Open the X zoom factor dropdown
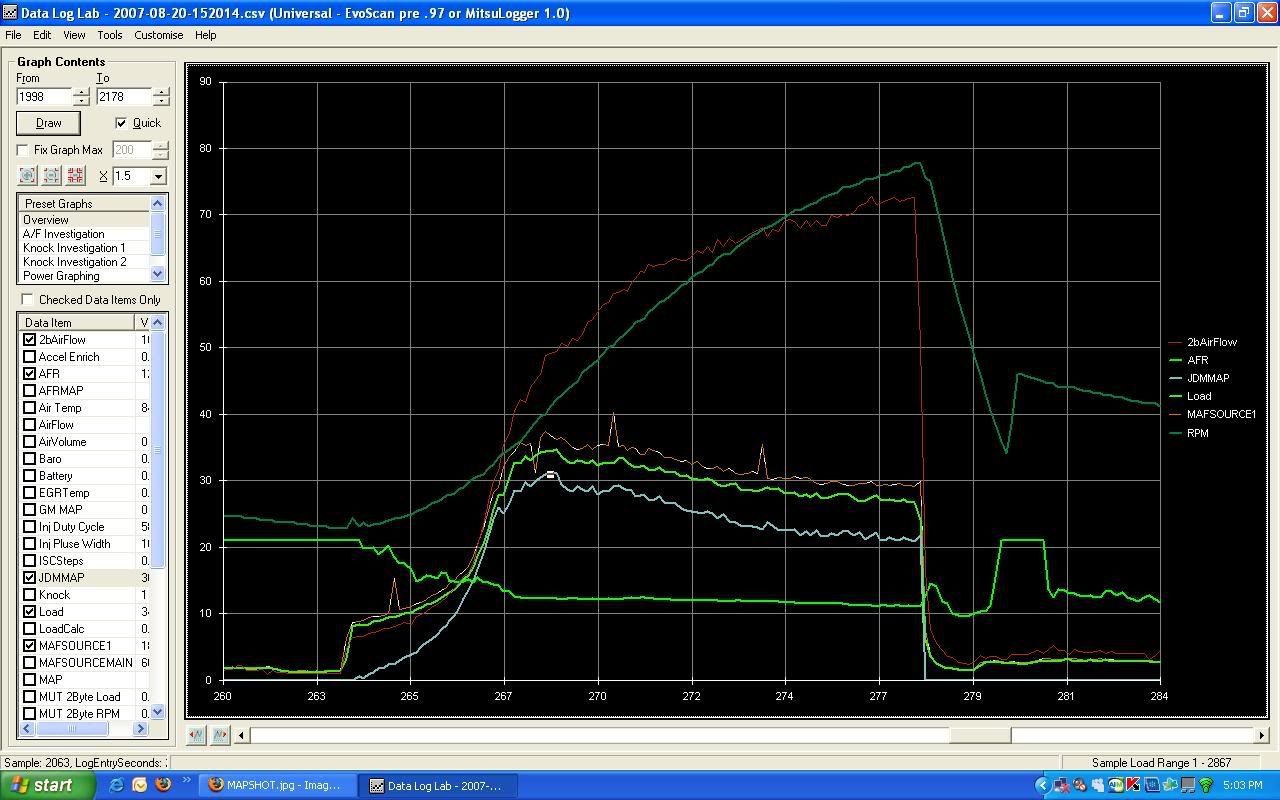 [x=158, y=176]
